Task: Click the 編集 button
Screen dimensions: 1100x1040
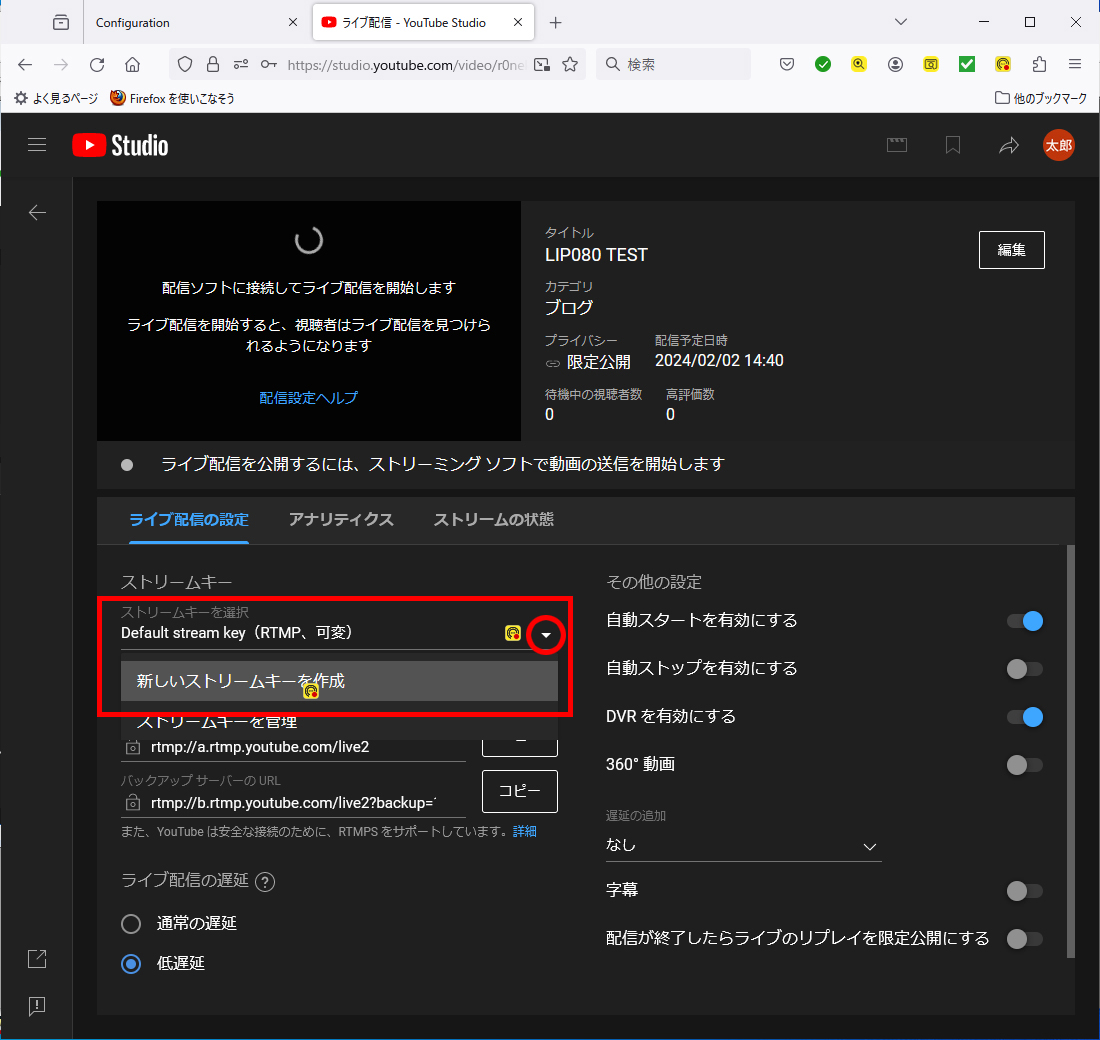Action: [1011, 250]
